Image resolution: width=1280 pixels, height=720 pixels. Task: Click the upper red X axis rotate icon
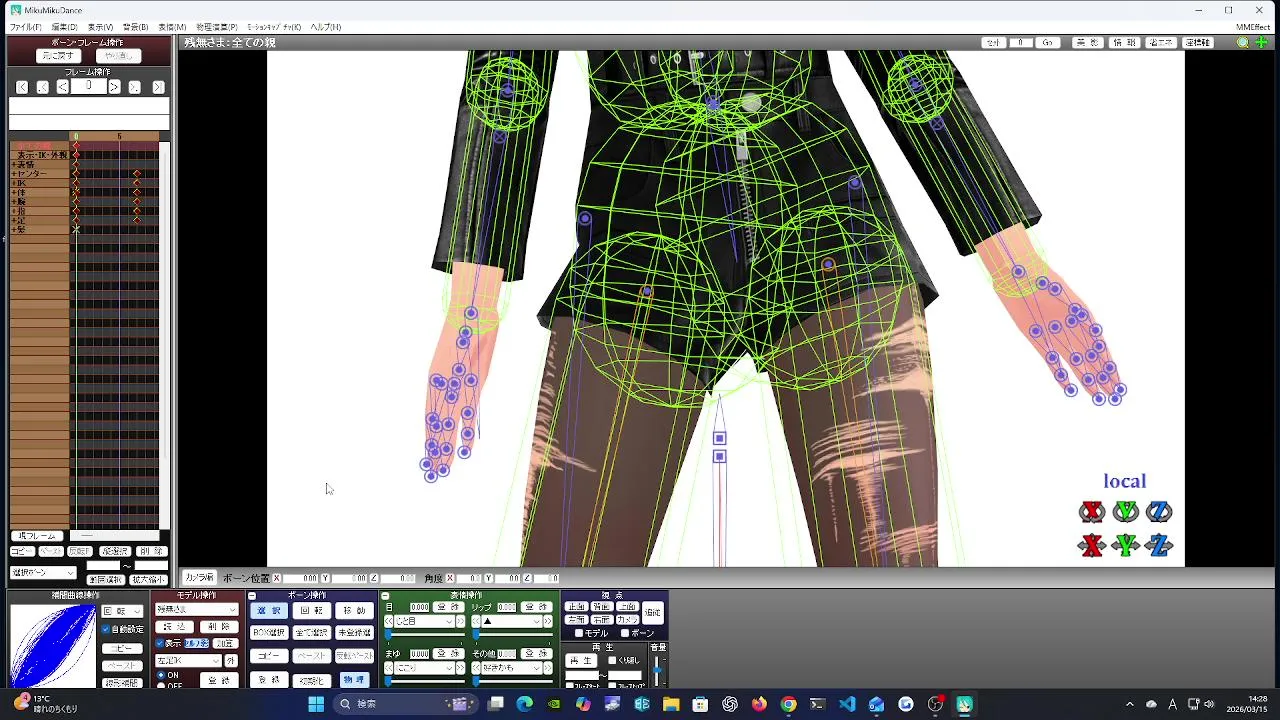tap(1092, 512)
